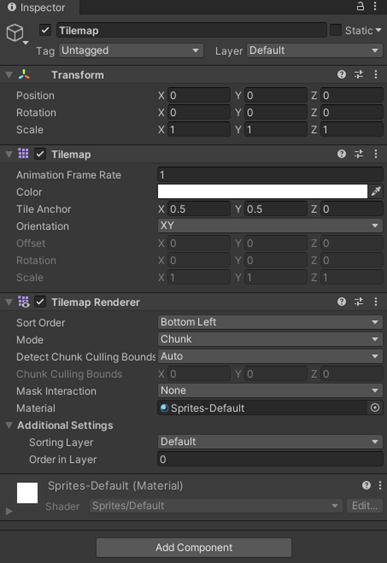Click the color eyedropper picker icon
Screen dimensions: 387x563
[376, 191]
